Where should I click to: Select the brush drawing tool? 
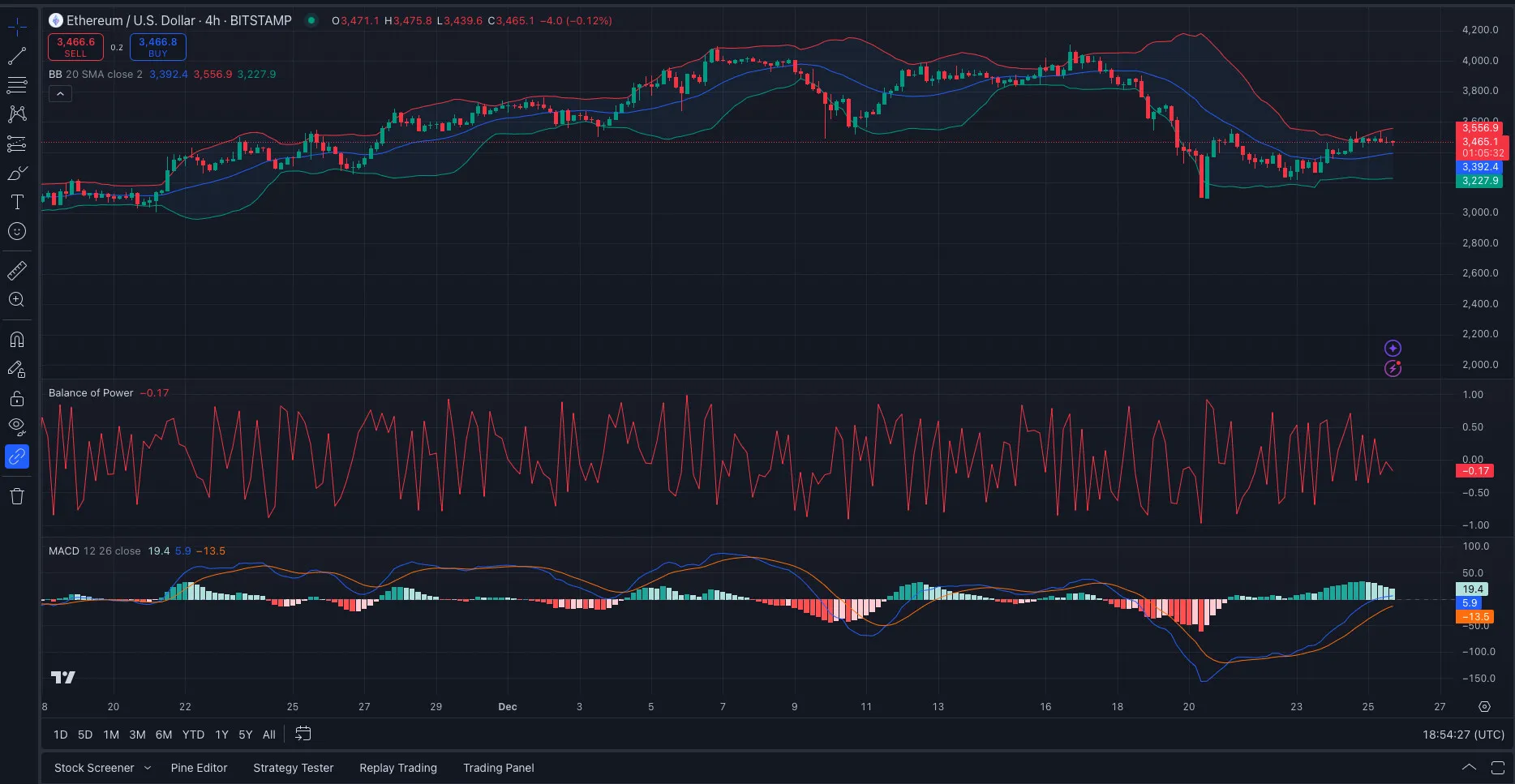pyautogui.click(x=17, y=174)
